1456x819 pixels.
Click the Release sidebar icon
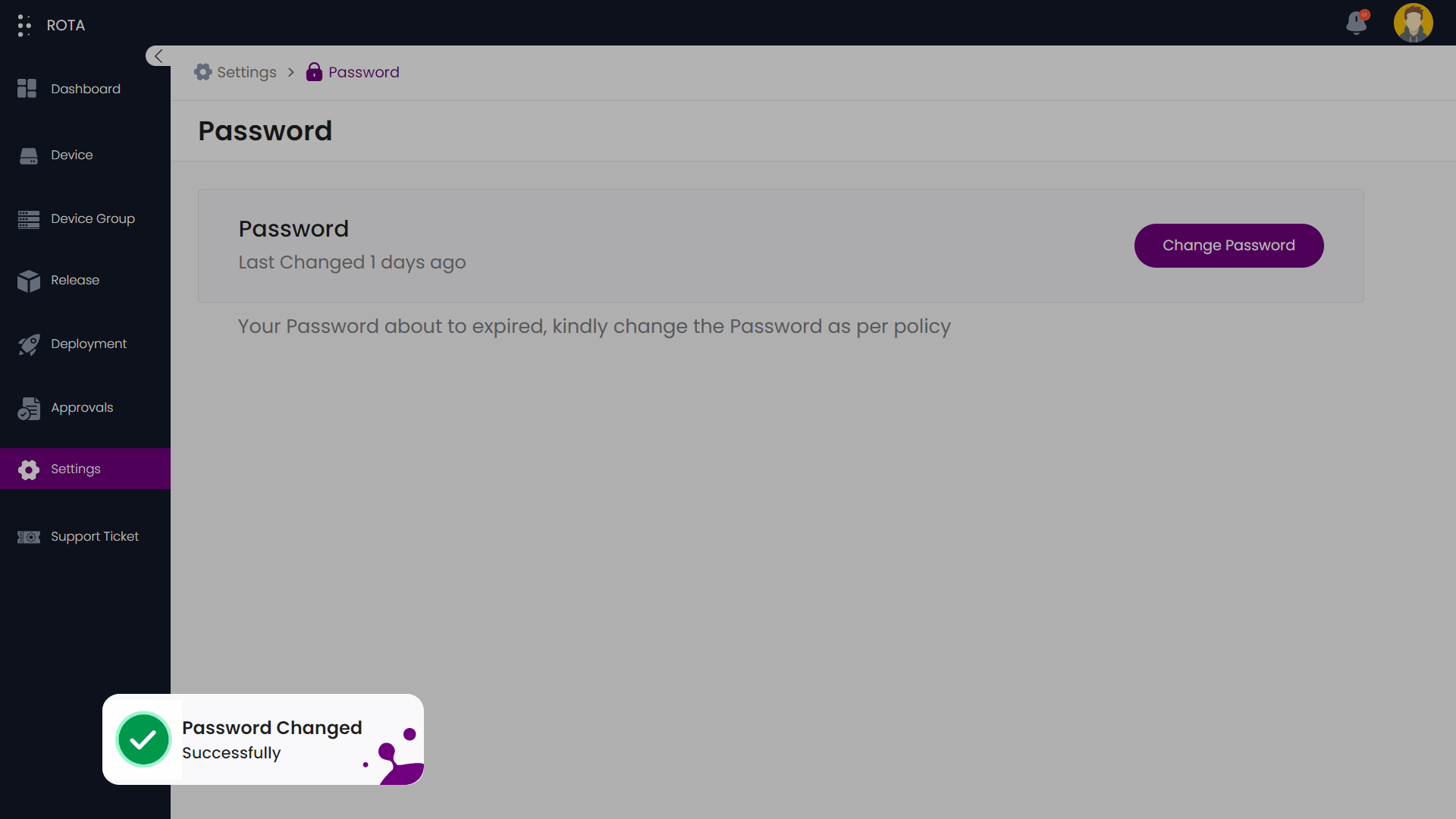[28, 280]
